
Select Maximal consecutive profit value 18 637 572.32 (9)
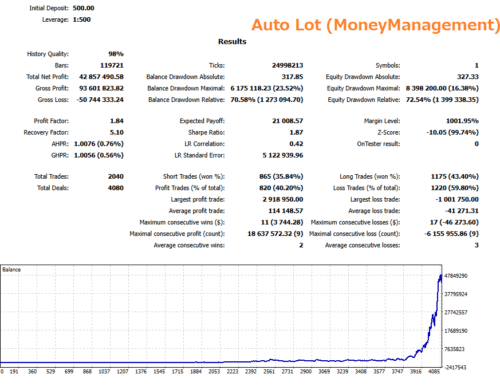click(275, 234)
